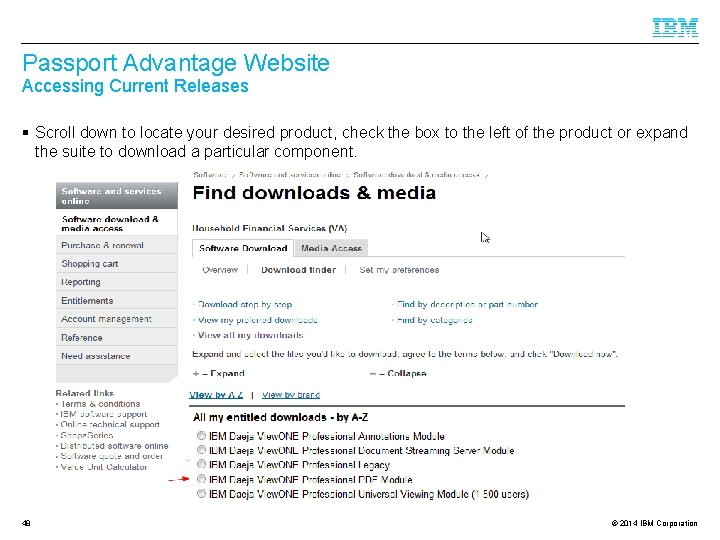This screenshot has height=540, width=720.
Task: Click the IBM logo
Action: tap(675, 27)
